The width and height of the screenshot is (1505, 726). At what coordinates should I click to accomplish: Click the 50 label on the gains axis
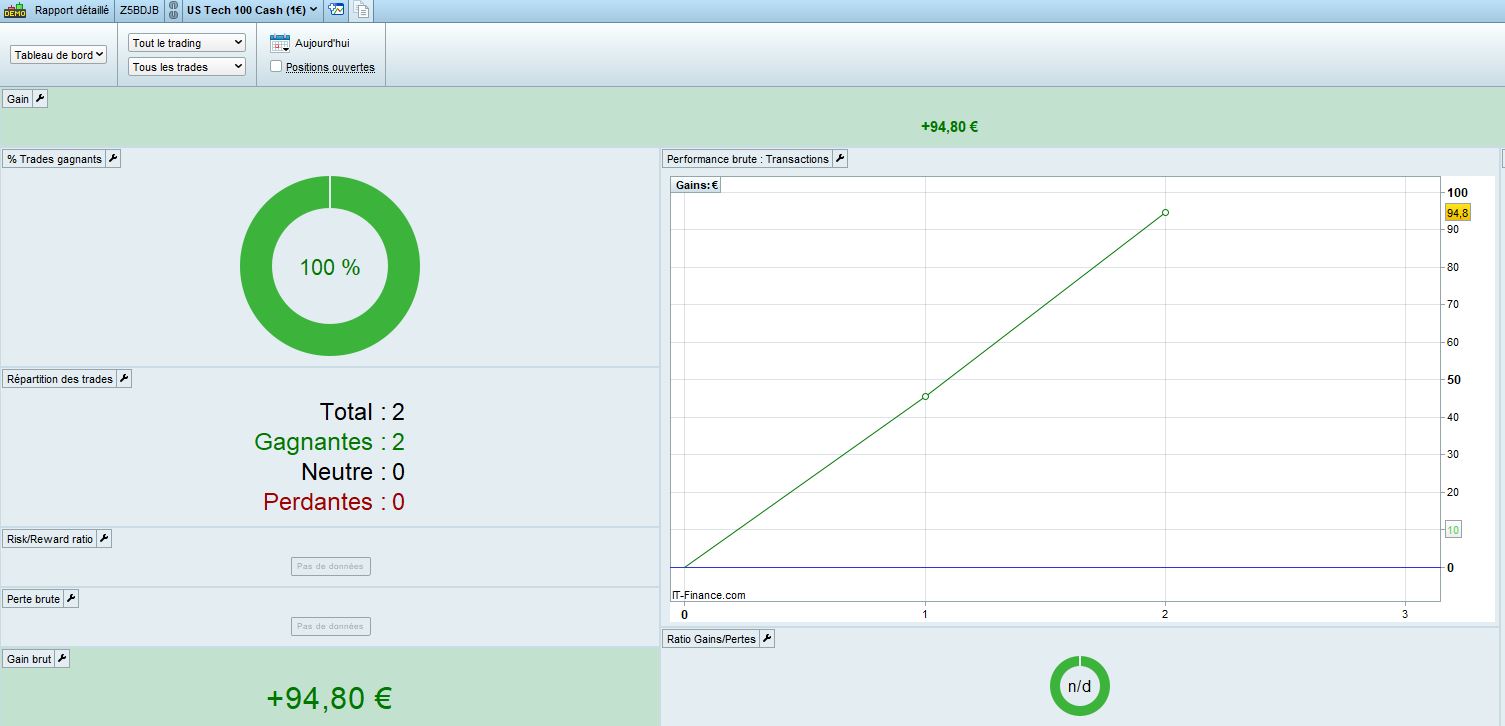(1454, 380)
